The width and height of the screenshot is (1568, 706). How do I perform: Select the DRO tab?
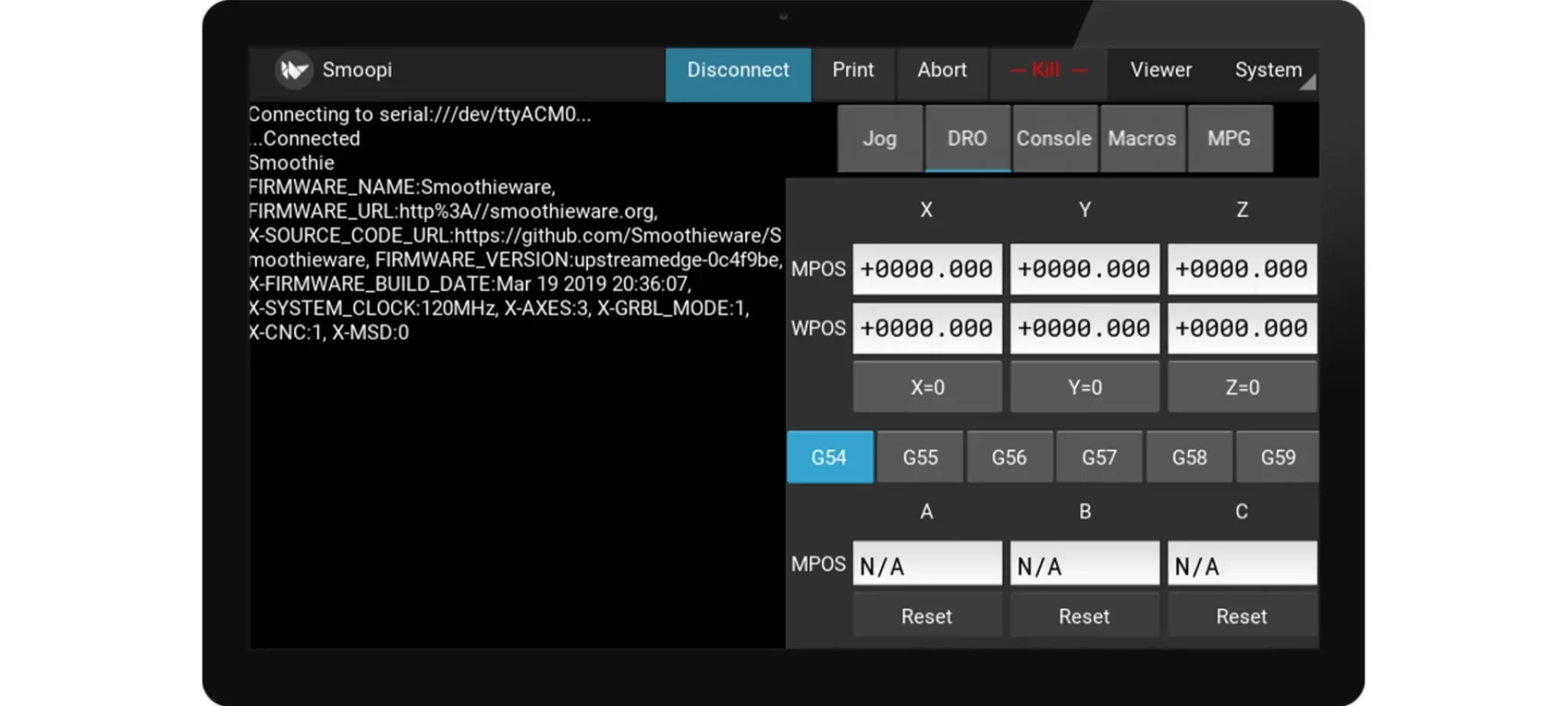pyautogui.click(x=968, y=139)
